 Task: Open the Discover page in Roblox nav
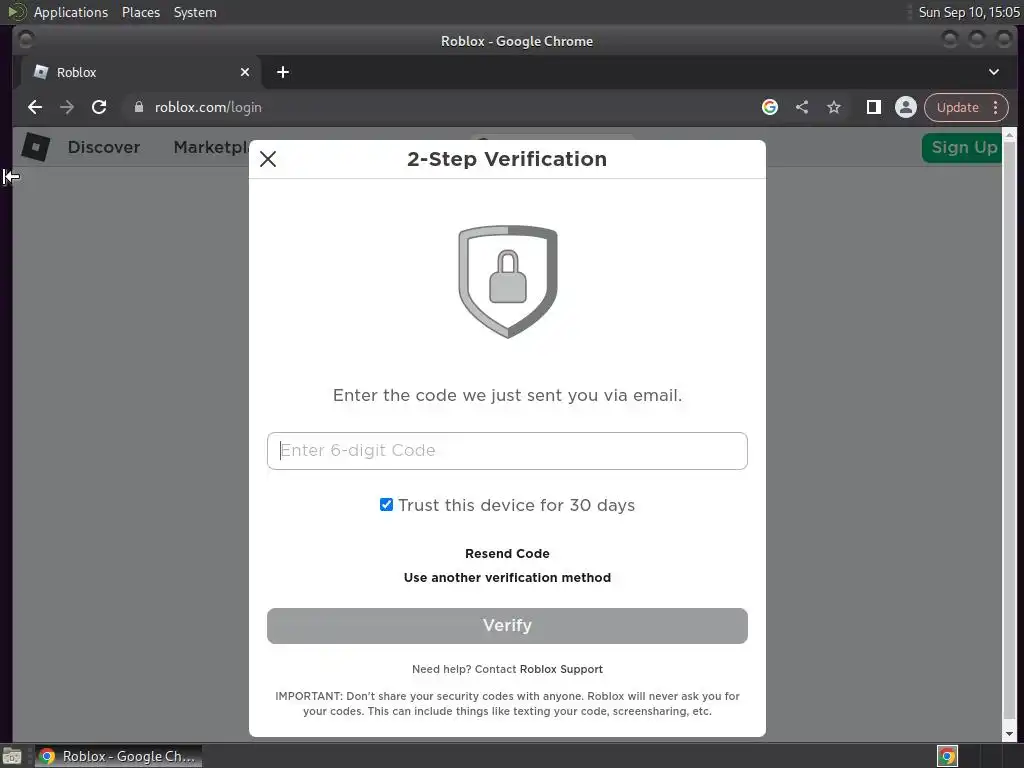(x=104, y=147)
